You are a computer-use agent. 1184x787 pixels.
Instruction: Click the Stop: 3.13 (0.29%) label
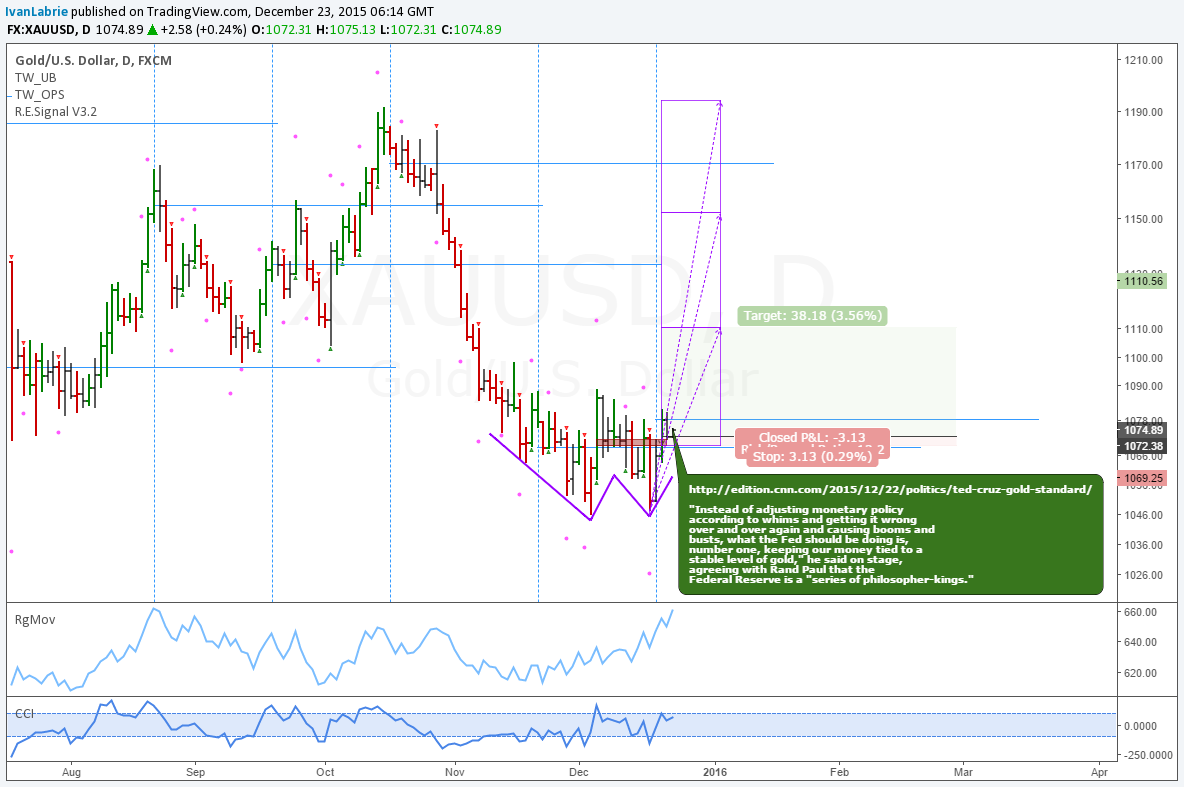(812, 456)
